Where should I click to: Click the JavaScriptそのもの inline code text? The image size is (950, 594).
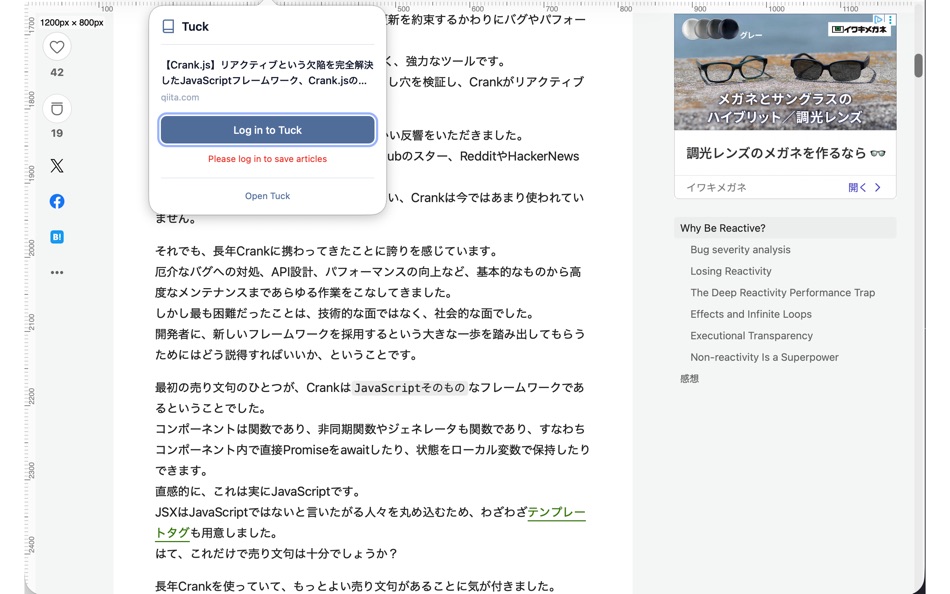(409, 387)
